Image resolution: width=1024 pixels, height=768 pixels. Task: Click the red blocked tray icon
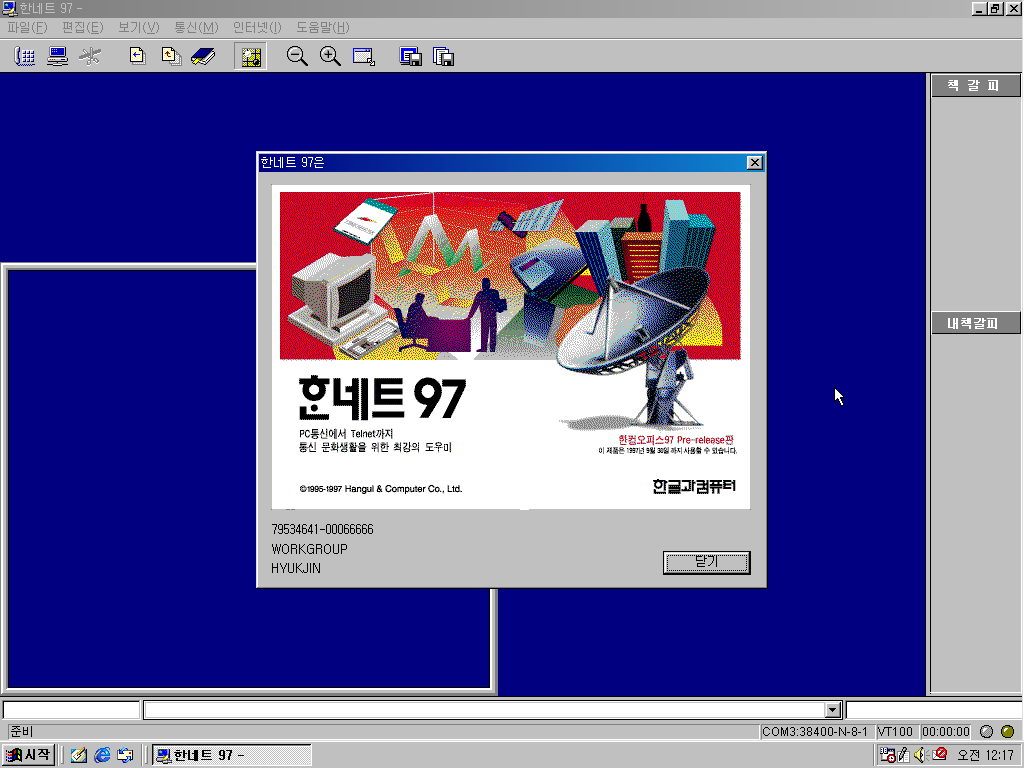tap(940, 754)
